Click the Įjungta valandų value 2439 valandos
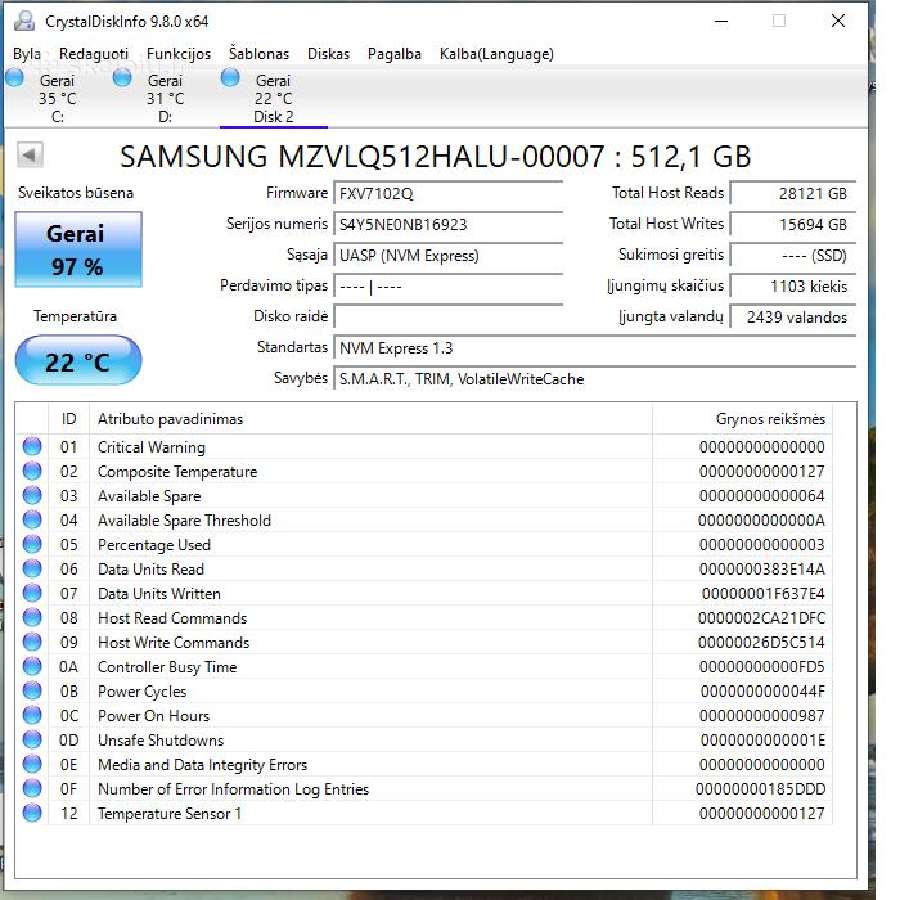900x900 pixels. [793, 317]
